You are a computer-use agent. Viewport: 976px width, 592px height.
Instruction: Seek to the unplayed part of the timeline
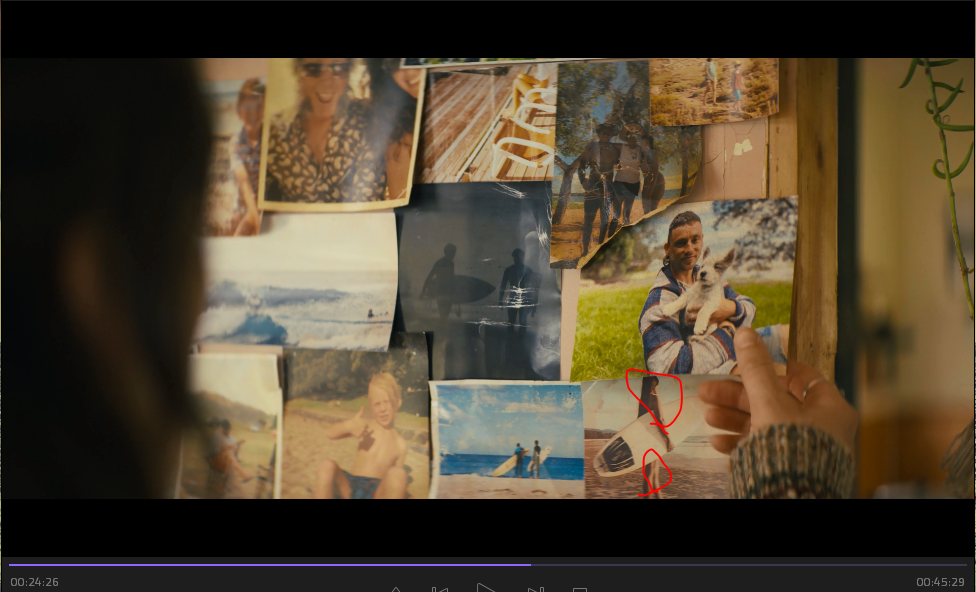[x=750, y=565]
